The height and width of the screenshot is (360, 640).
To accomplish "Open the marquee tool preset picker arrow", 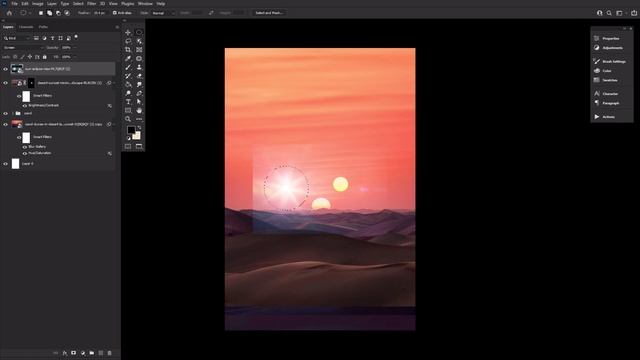I will 30,13.
